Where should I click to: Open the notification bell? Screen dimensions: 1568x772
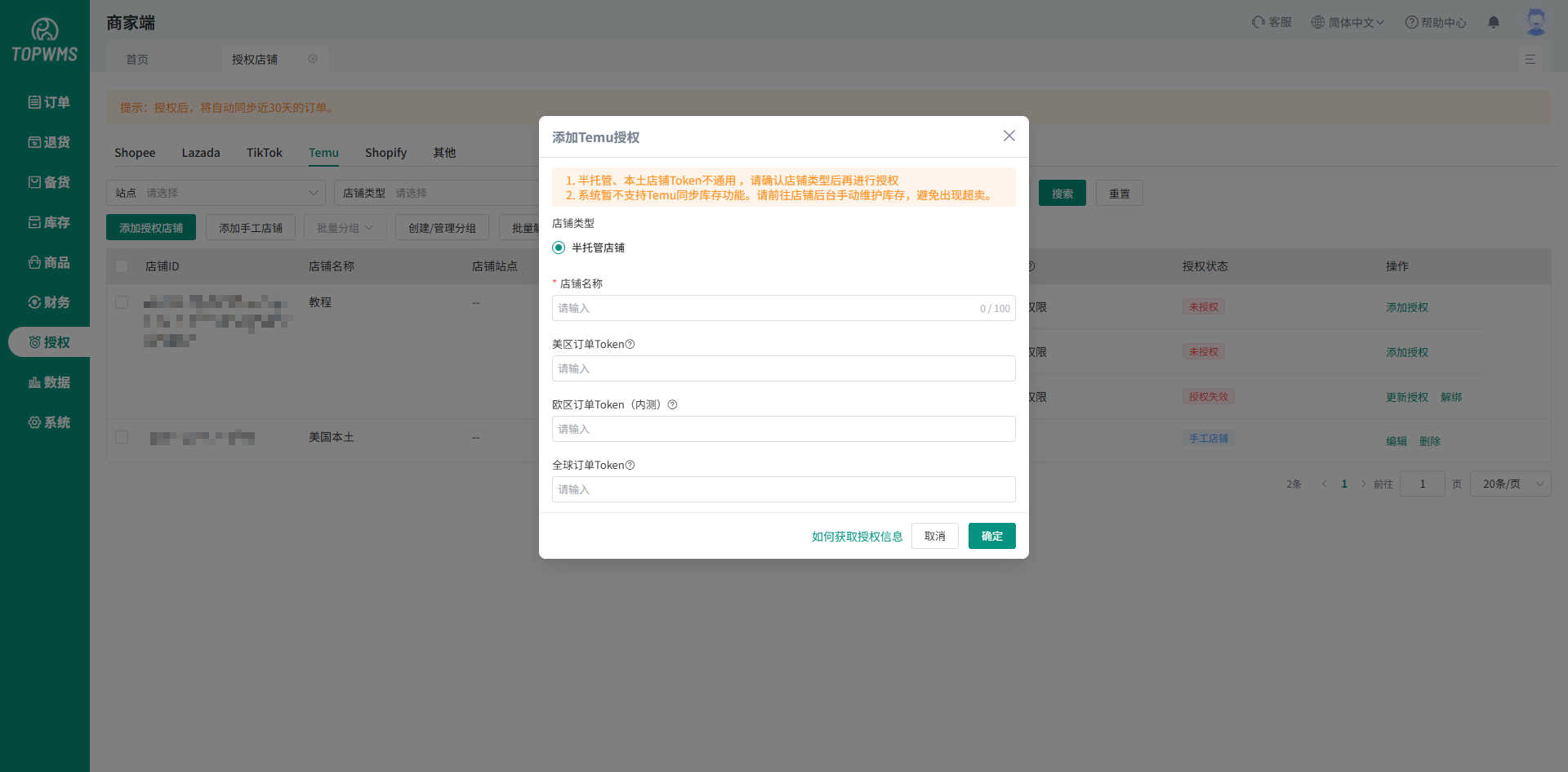(1494, 22)
